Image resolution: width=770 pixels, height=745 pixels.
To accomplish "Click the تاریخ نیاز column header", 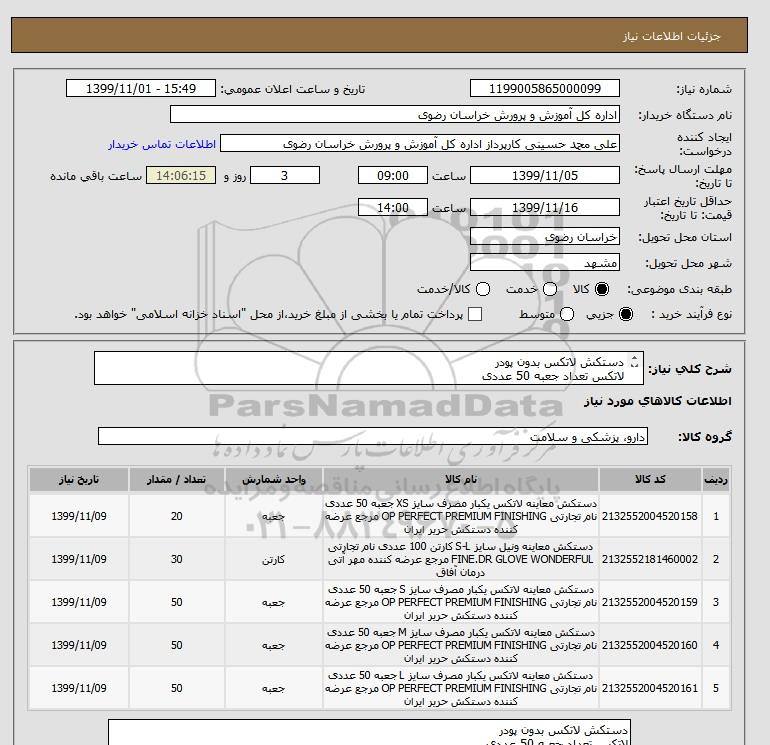I will (79, 479).
